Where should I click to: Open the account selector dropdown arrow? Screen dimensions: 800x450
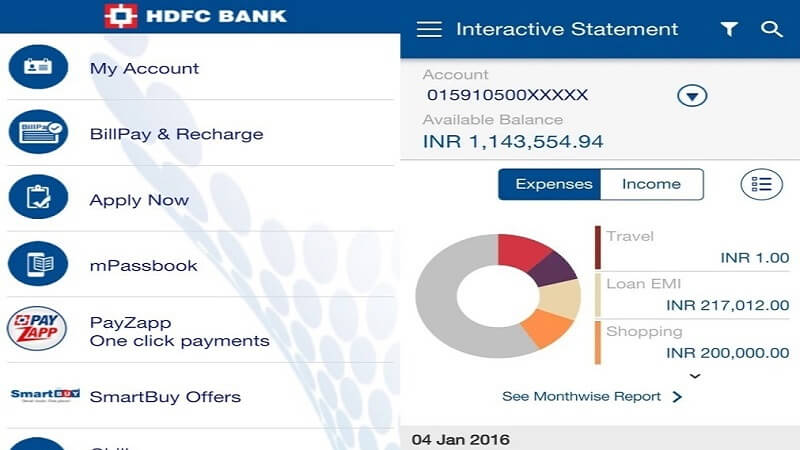point(692,96)
